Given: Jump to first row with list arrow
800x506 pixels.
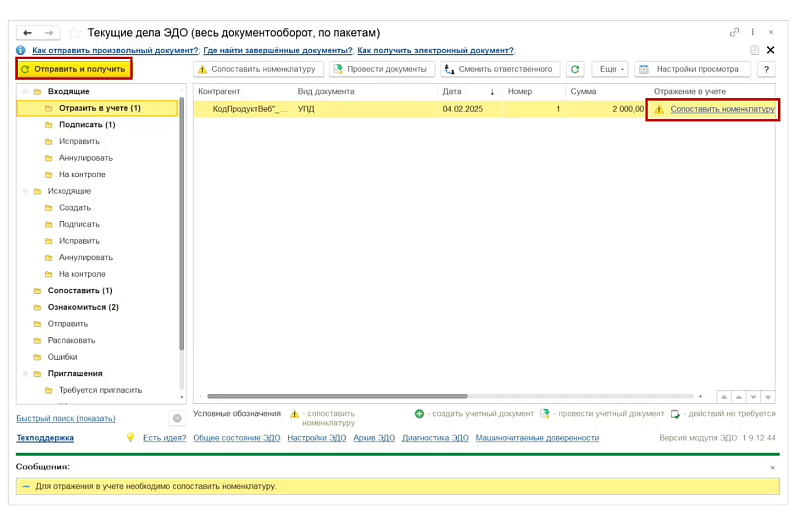Looking at the screenshot, I should pos(724,397).
